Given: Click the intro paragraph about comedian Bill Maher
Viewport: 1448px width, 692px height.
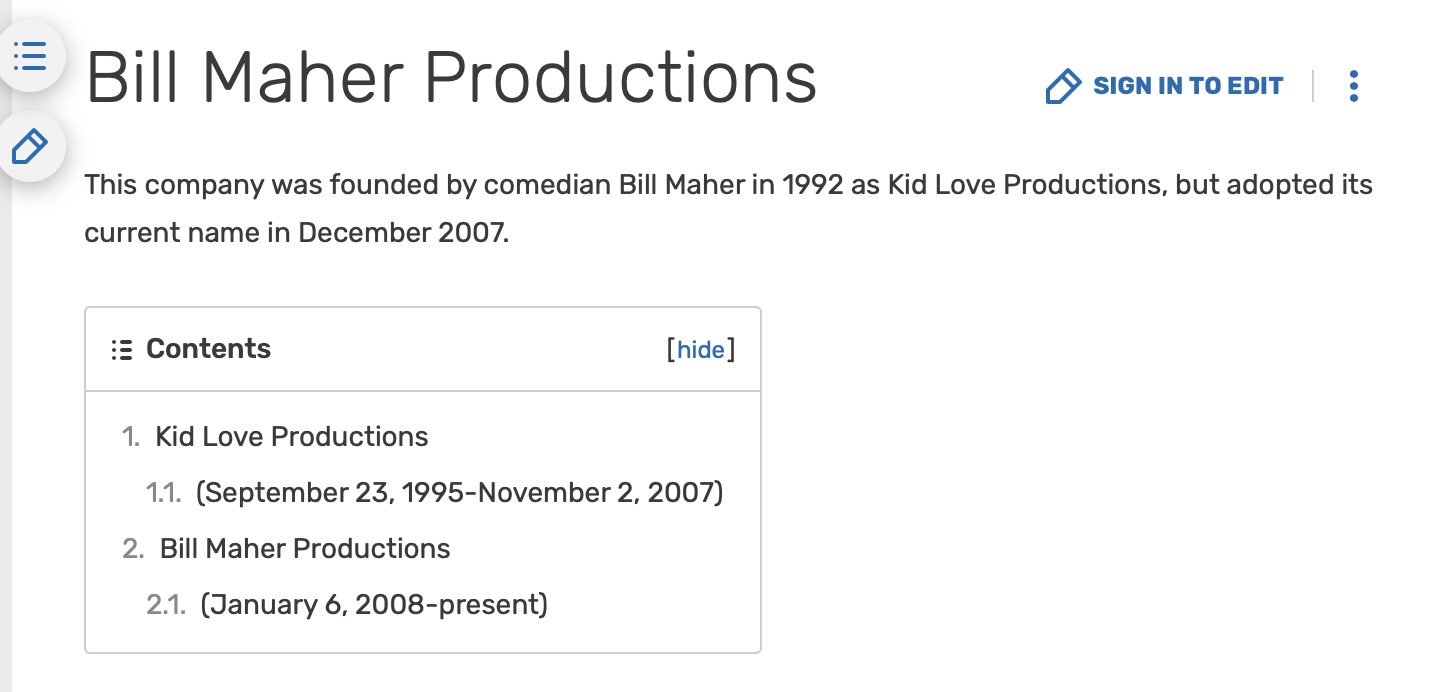Looking at the screenshot, I should (x=728, y=209).
